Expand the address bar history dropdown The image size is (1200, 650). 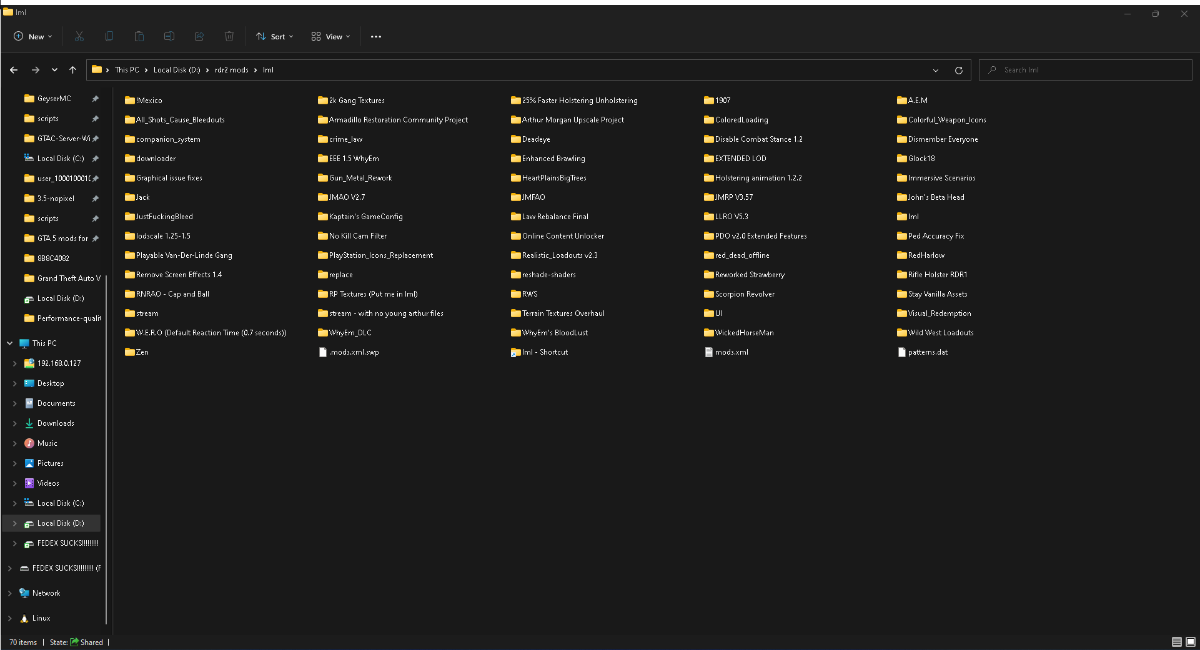pyautogui.click(x=935, y=70)
